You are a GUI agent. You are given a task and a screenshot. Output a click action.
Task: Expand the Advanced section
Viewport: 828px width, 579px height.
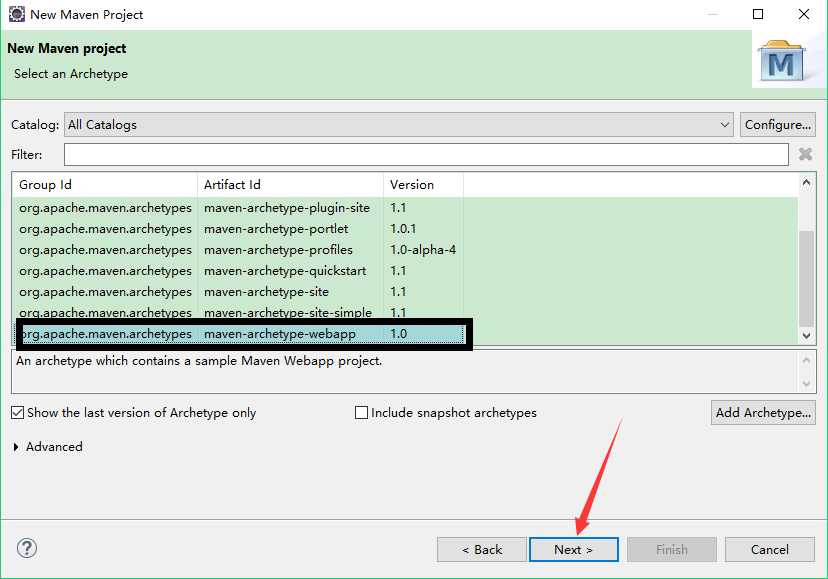[x=16, y=447]
